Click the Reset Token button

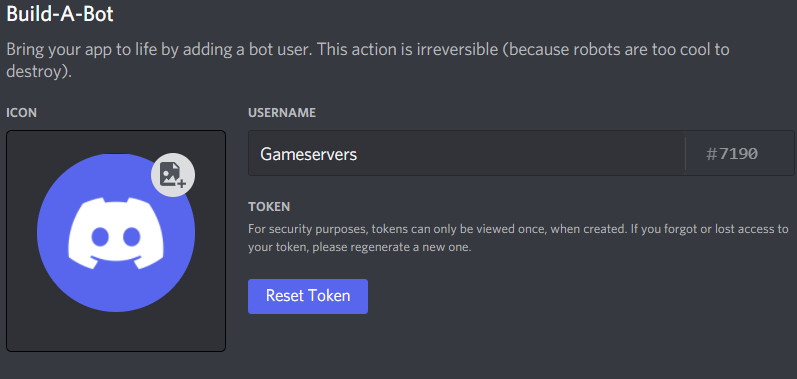coord(308,296)
